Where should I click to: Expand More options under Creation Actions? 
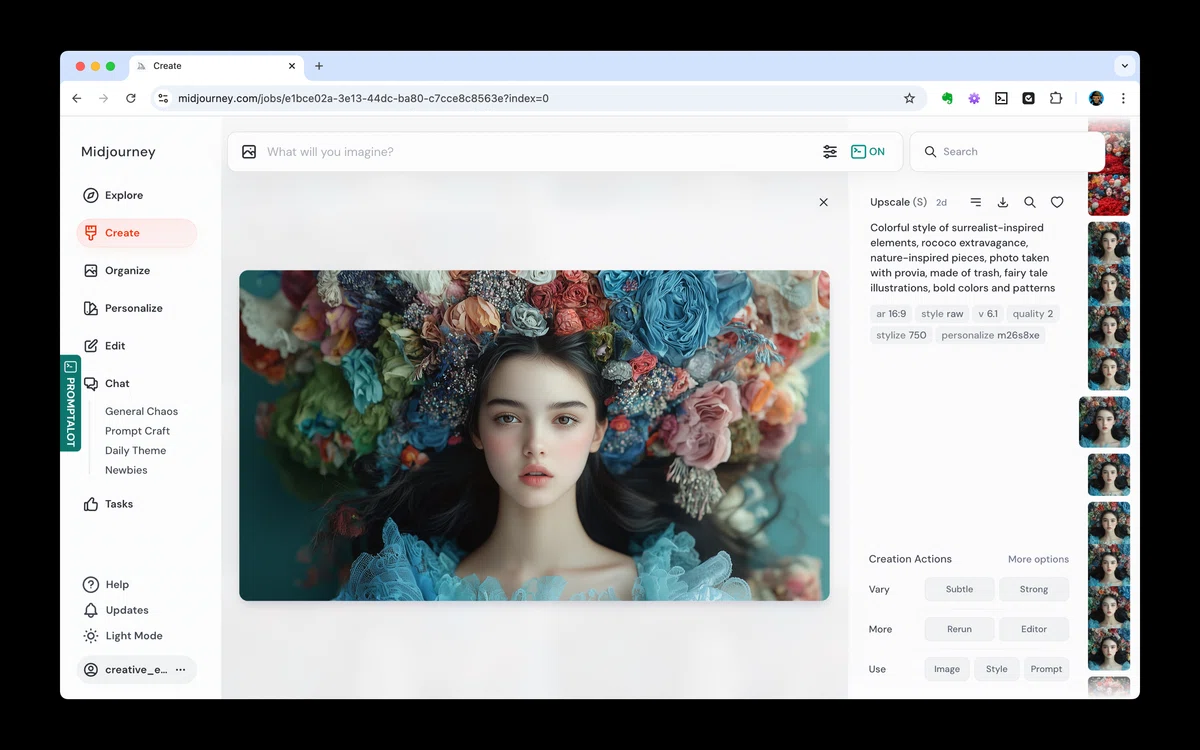coord(1038,559)
